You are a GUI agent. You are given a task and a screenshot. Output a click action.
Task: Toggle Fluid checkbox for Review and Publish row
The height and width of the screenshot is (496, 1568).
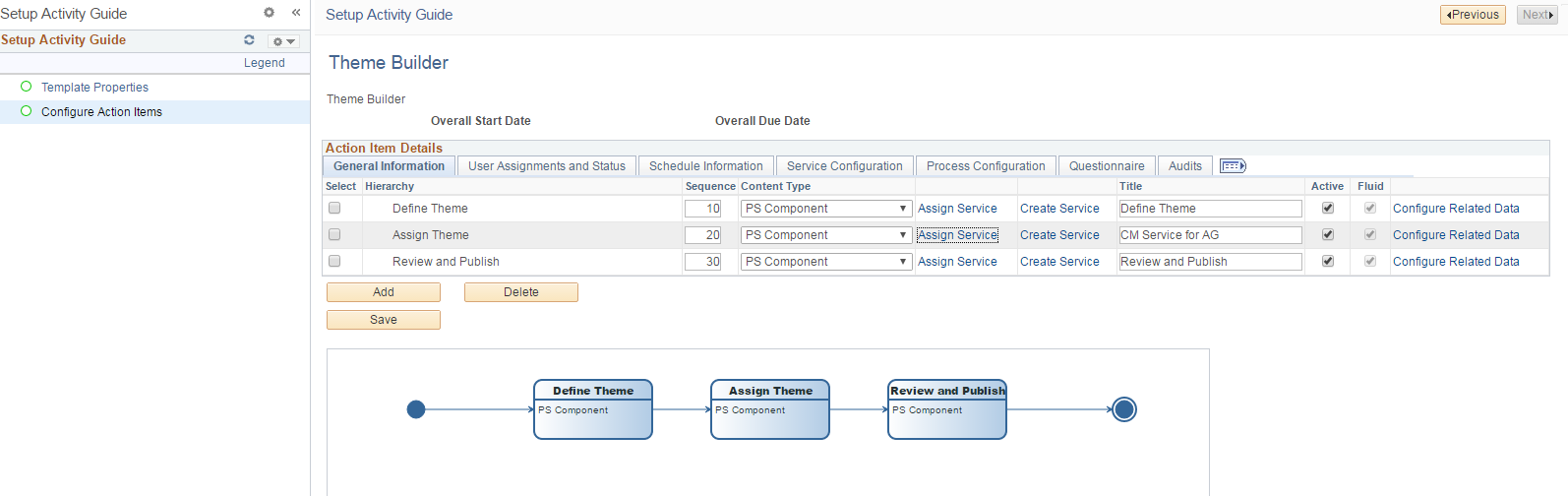tap(1370, 262)
